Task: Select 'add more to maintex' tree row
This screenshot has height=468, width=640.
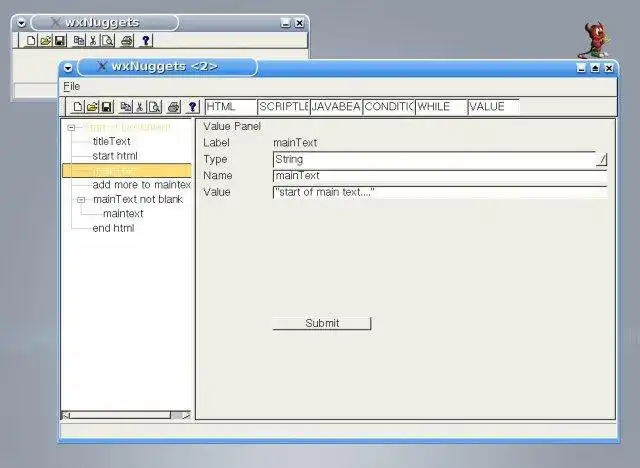Action: pos(142,185)
